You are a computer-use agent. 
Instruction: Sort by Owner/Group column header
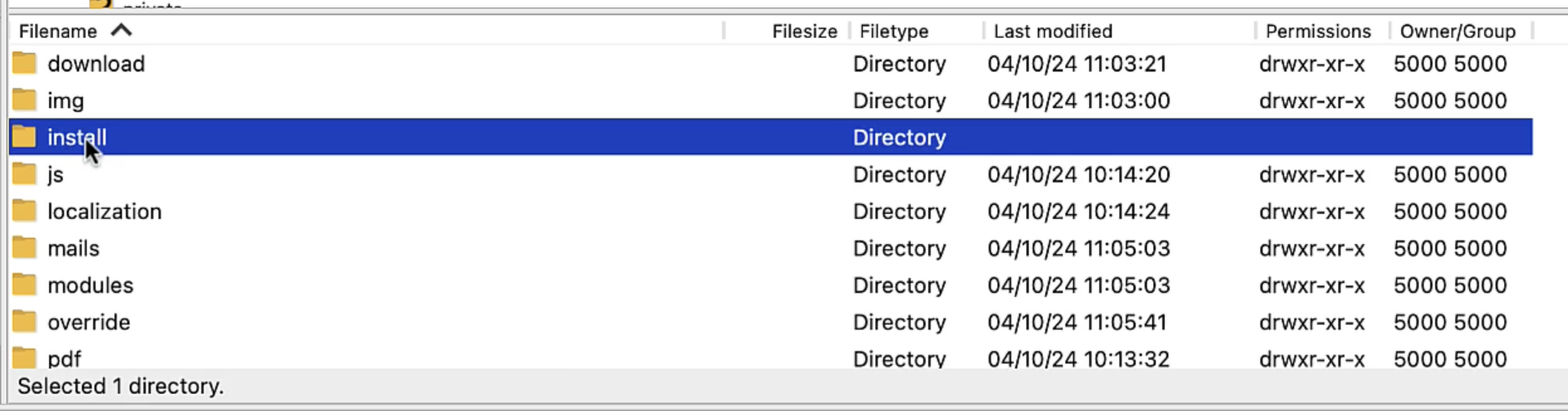click(1457, 31)
